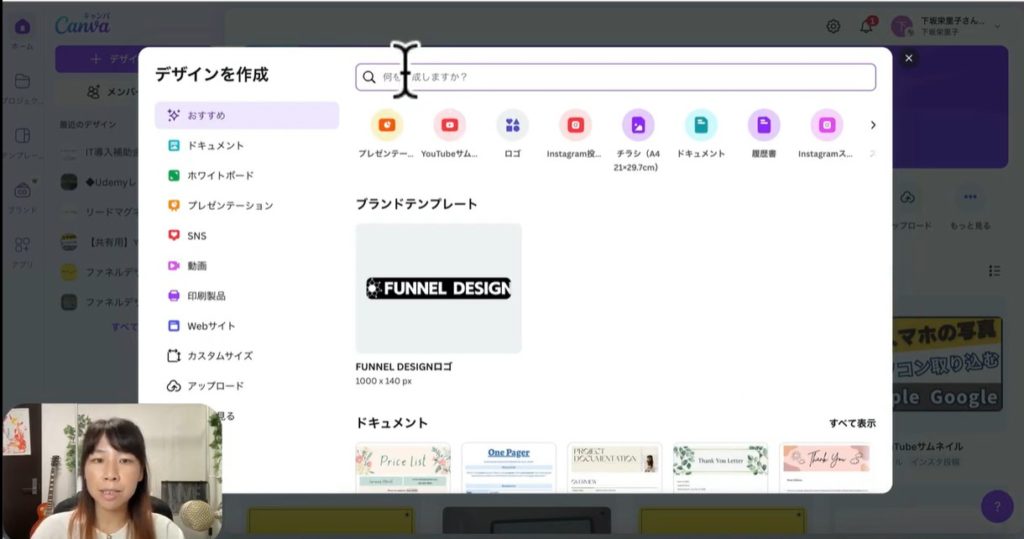Switch to the SNS category

196,235
